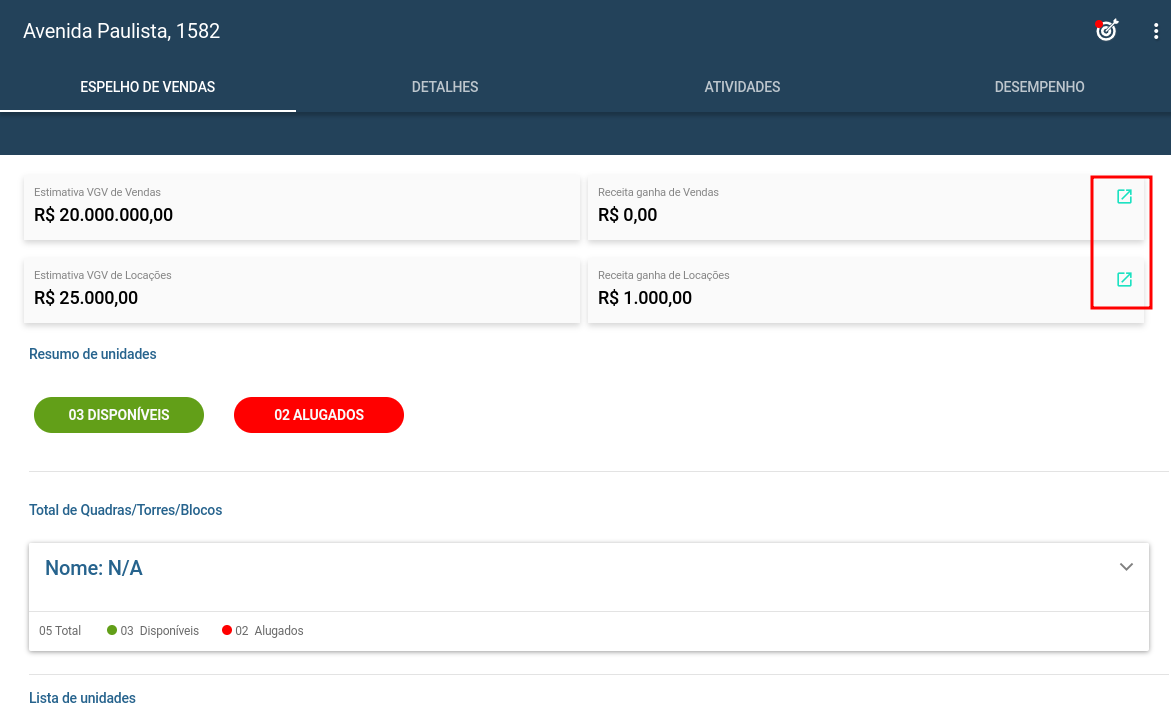Screen dimensions: 1171x727
Task: Open the three-dot more options menu
Action: [1155, 31]
